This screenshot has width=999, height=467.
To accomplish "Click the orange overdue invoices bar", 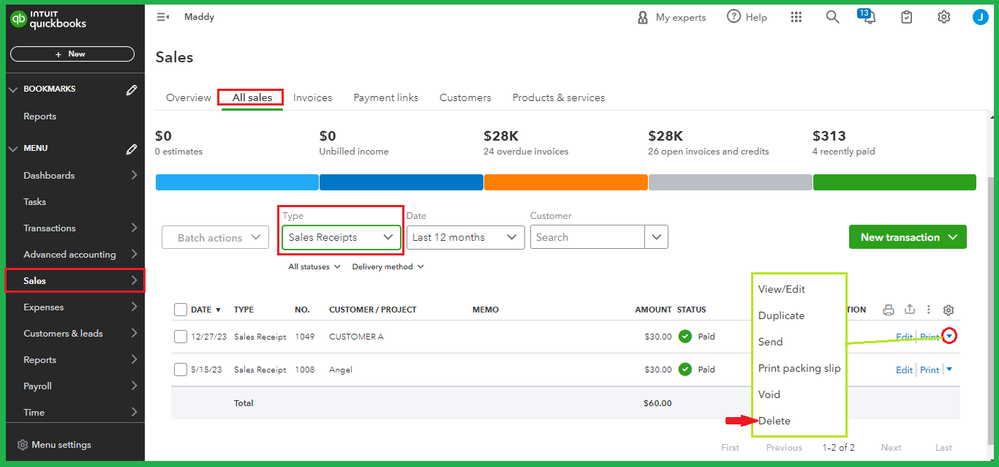I will coord(566,182).
